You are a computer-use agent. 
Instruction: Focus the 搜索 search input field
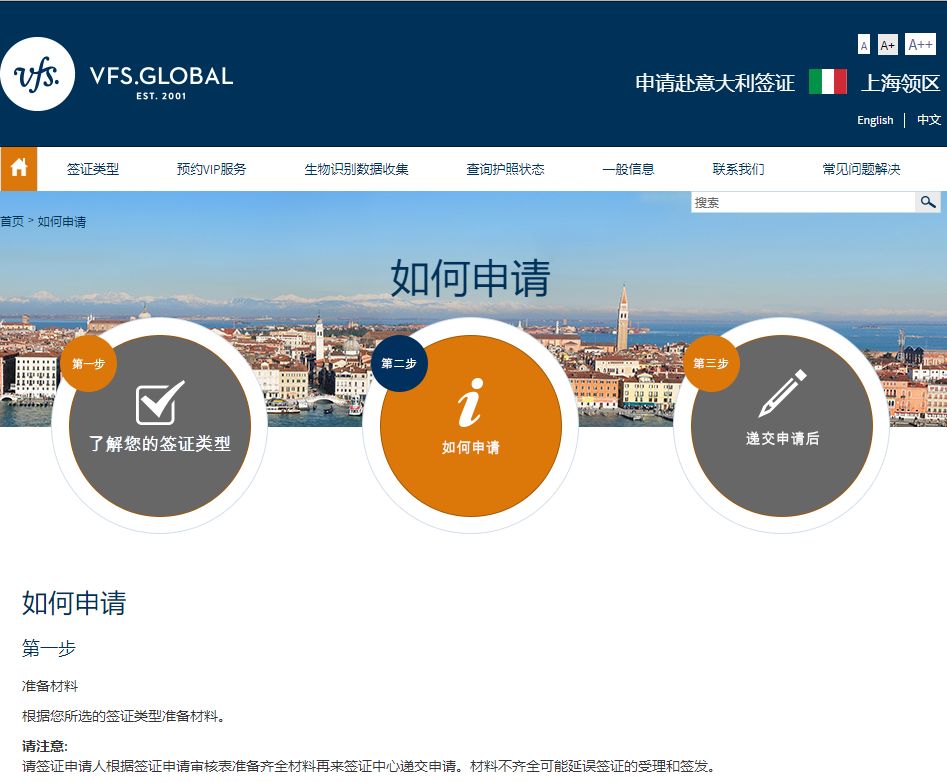click(802, 202)
